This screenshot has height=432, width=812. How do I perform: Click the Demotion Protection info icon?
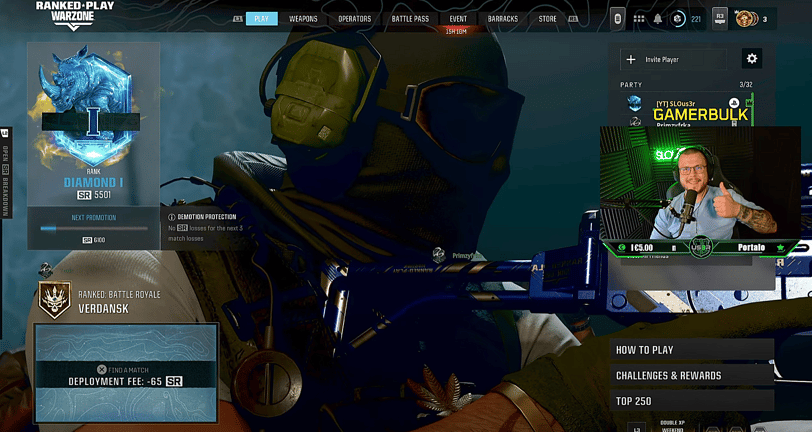pyautogui.click(x=171, y=217)
